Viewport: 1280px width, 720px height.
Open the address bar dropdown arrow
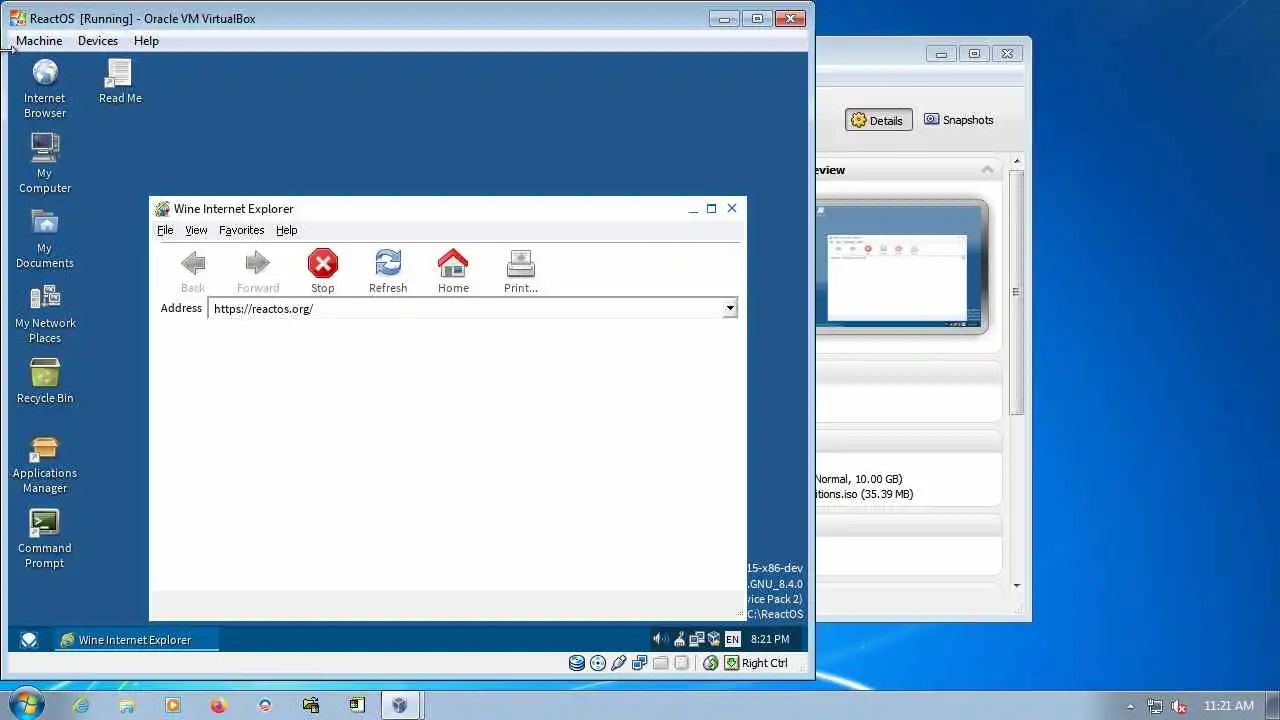point(730,308)
